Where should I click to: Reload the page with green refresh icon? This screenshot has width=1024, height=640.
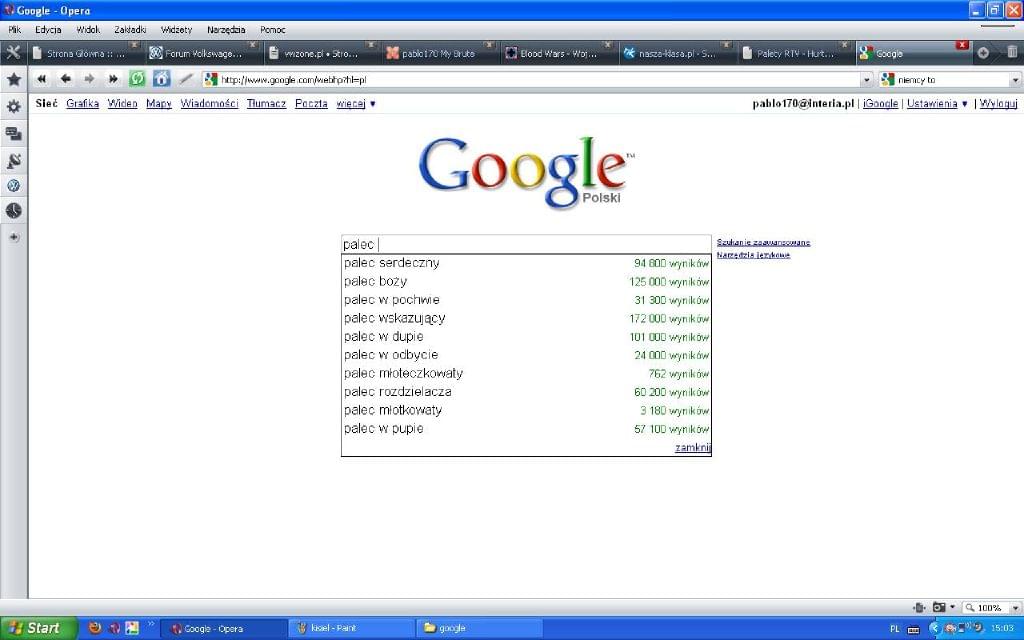(x=137, y=79)
